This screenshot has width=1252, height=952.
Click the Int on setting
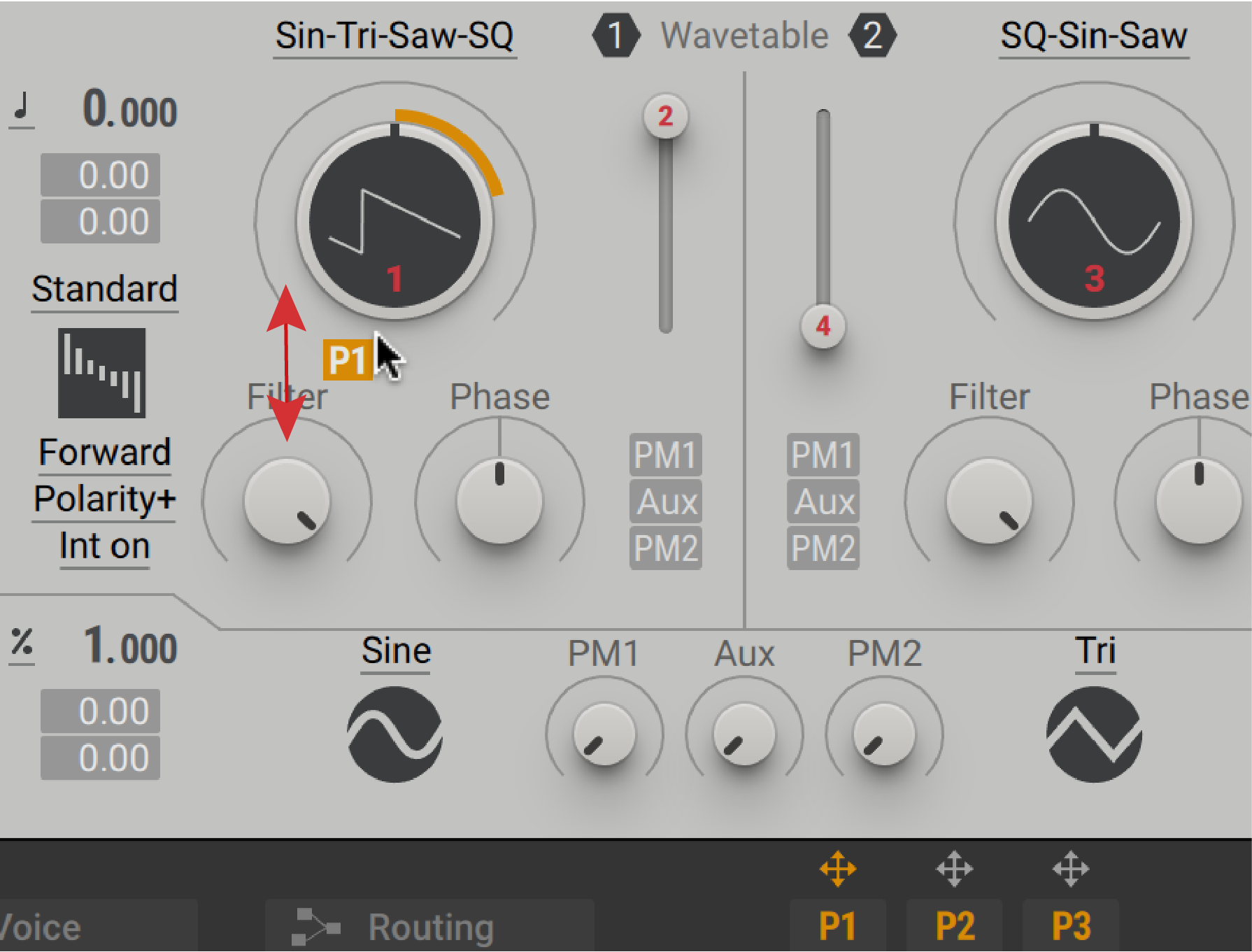coord(105,546)
